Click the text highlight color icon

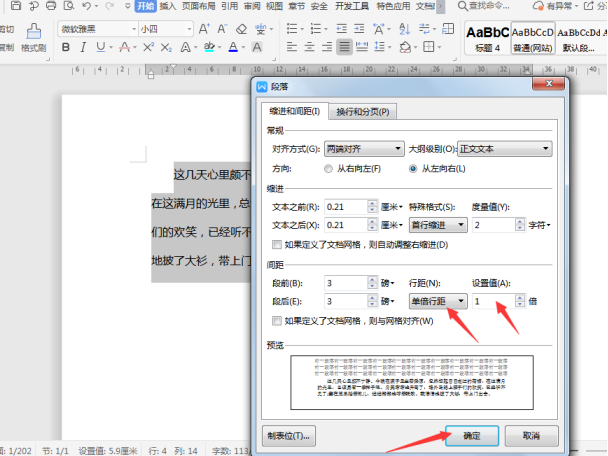pyautogui.click(x=209, y=47)
